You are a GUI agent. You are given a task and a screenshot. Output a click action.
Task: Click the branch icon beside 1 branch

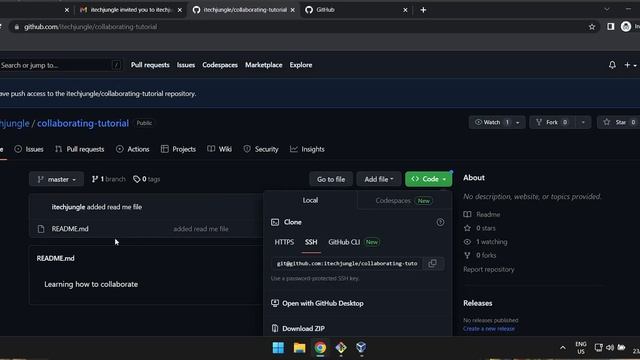coord(95,179)
